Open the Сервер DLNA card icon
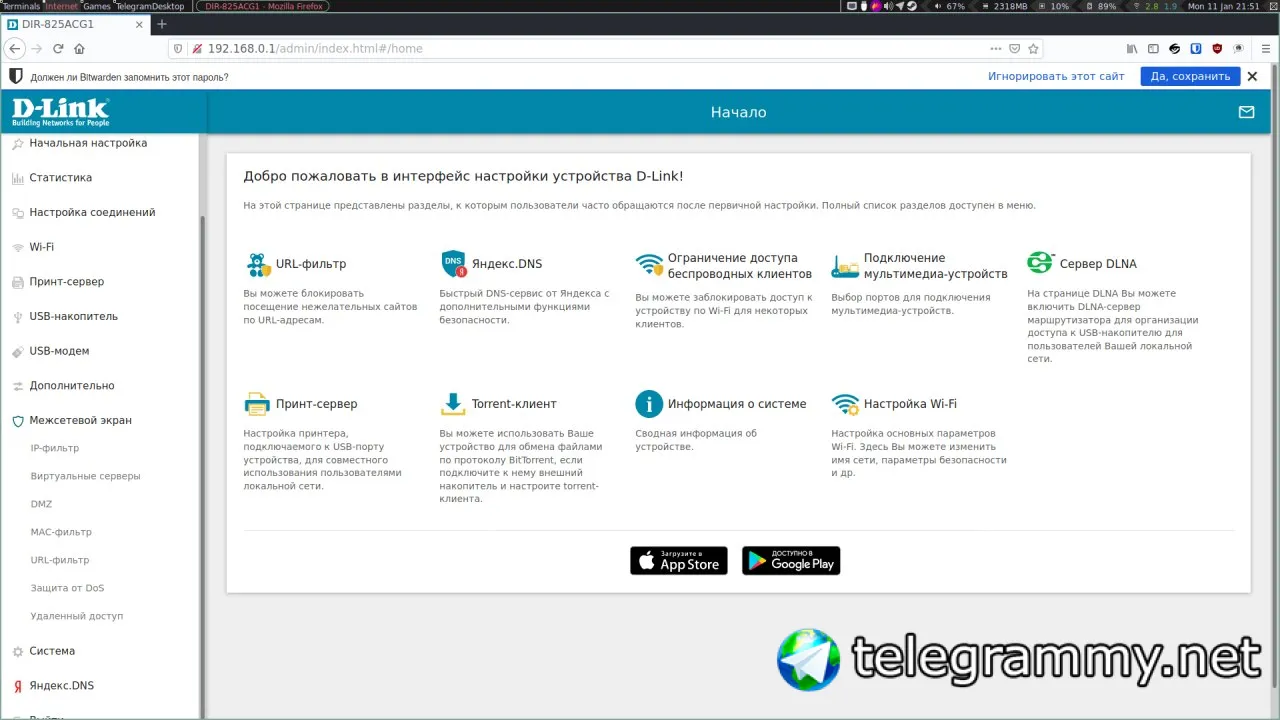1280x720 pixels. [1041, 263]
